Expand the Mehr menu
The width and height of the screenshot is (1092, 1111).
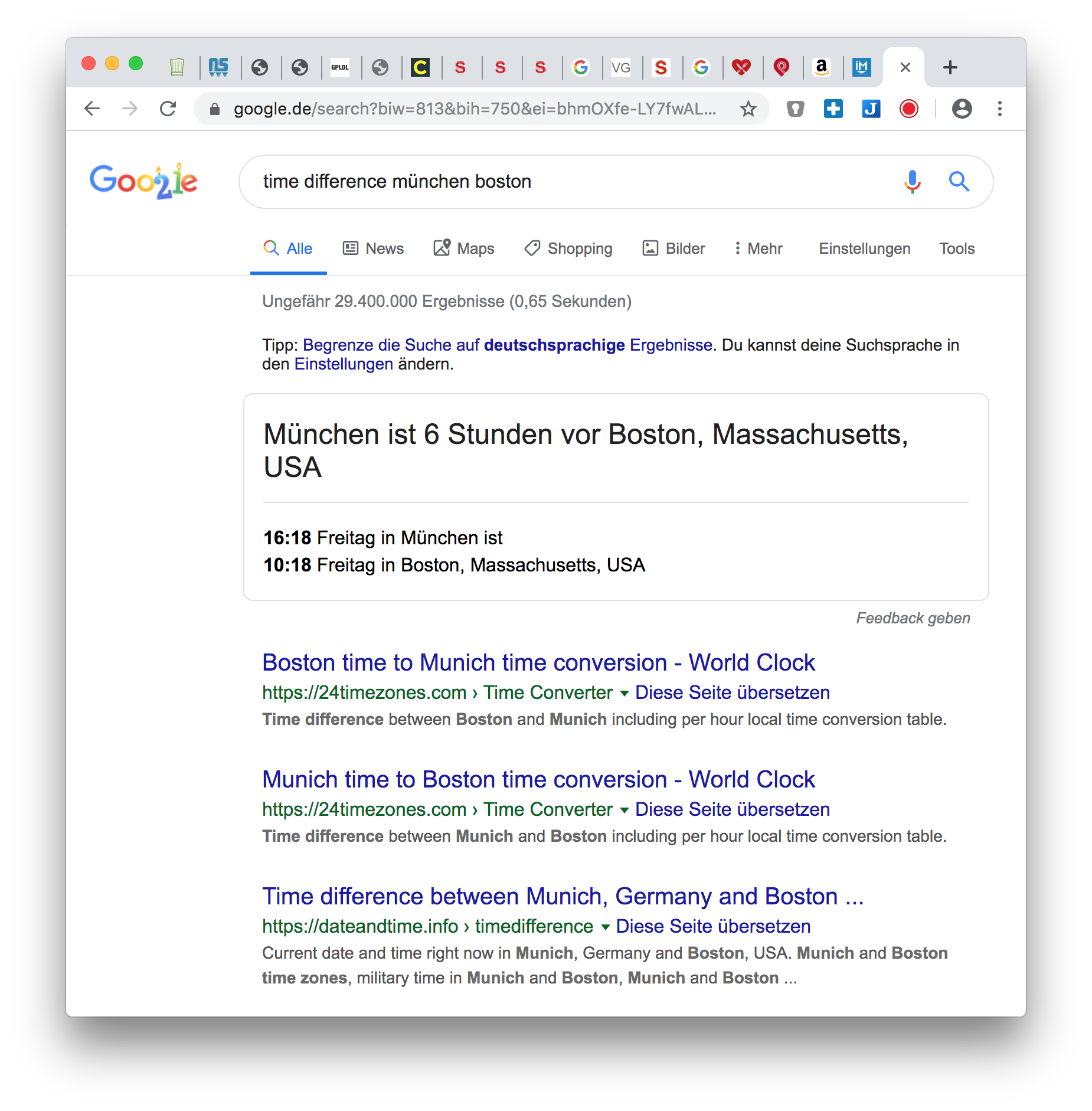[758, 249]
